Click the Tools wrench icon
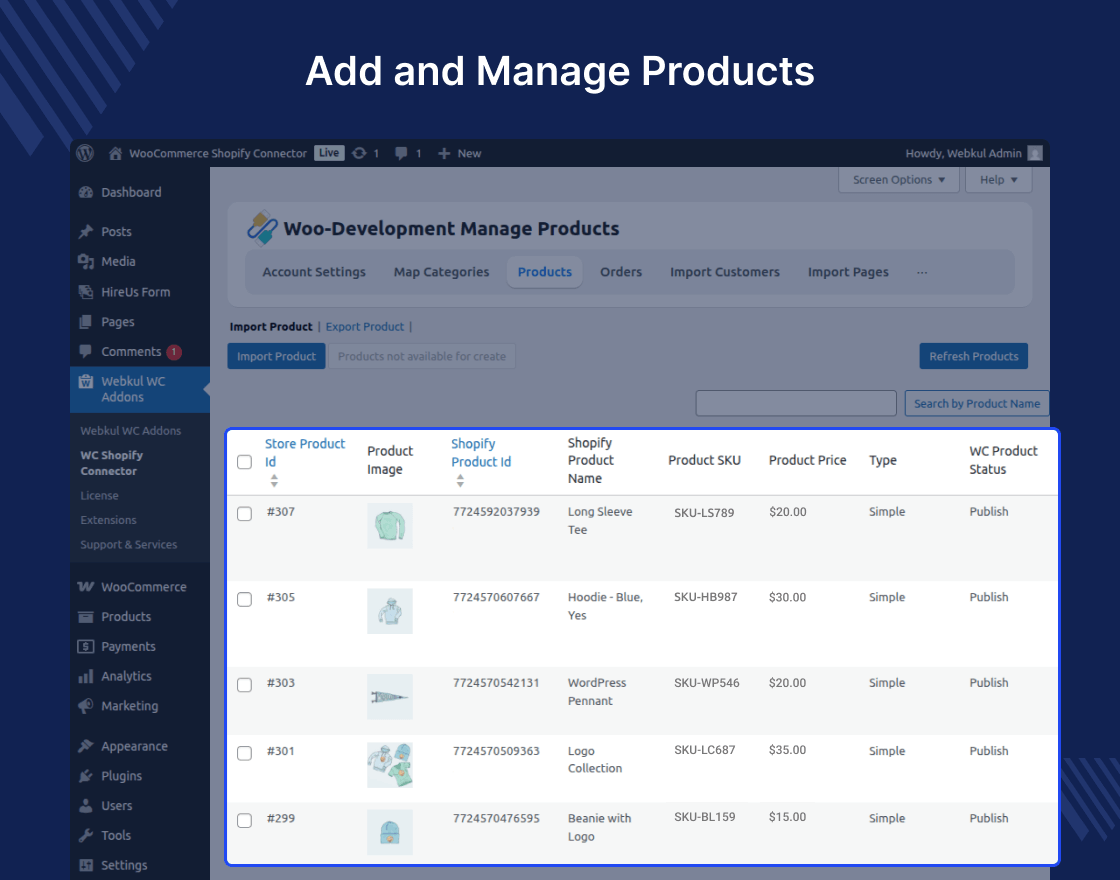 (x=86, y=835)
